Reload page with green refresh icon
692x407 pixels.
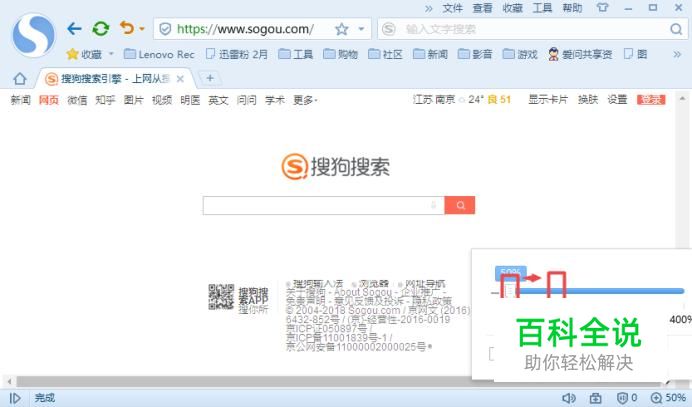coord(101,29)
